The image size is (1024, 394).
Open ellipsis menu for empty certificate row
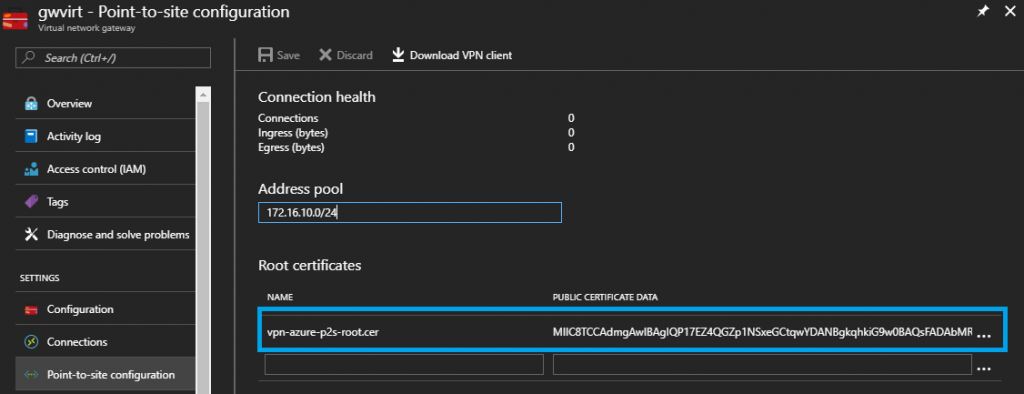pos(984,369)
